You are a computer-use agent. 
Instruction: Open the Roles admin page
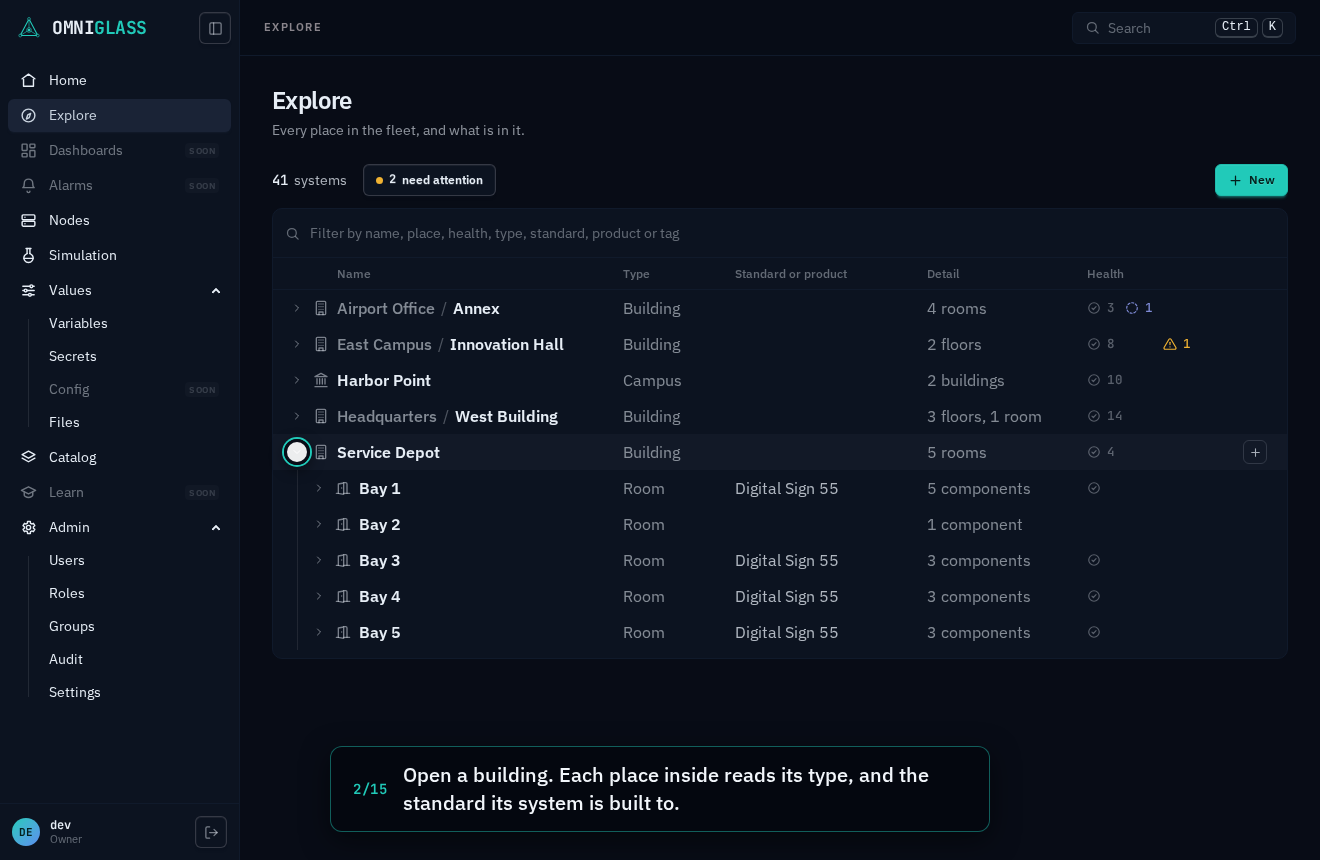pyautogui.click(x=67, y=593)
